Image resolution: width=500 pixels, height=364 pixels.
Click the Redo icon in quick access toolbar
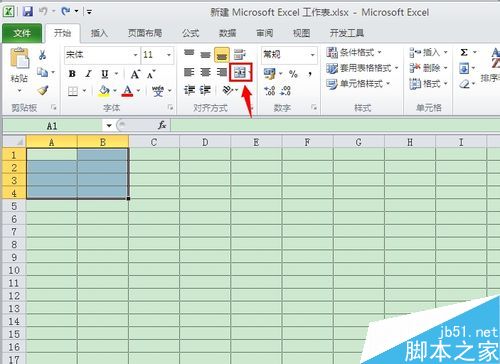click(66, 12)
